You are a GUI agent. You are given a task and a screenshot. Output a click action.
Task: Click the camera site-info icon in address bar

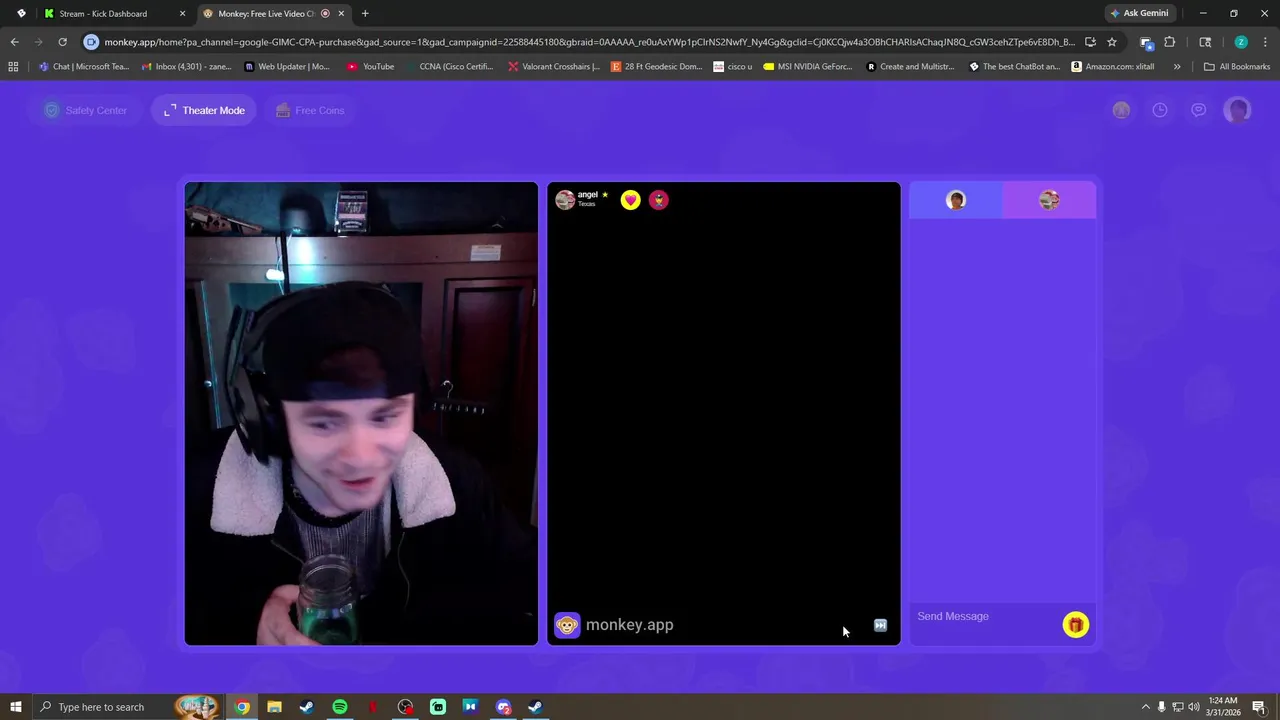91,42
